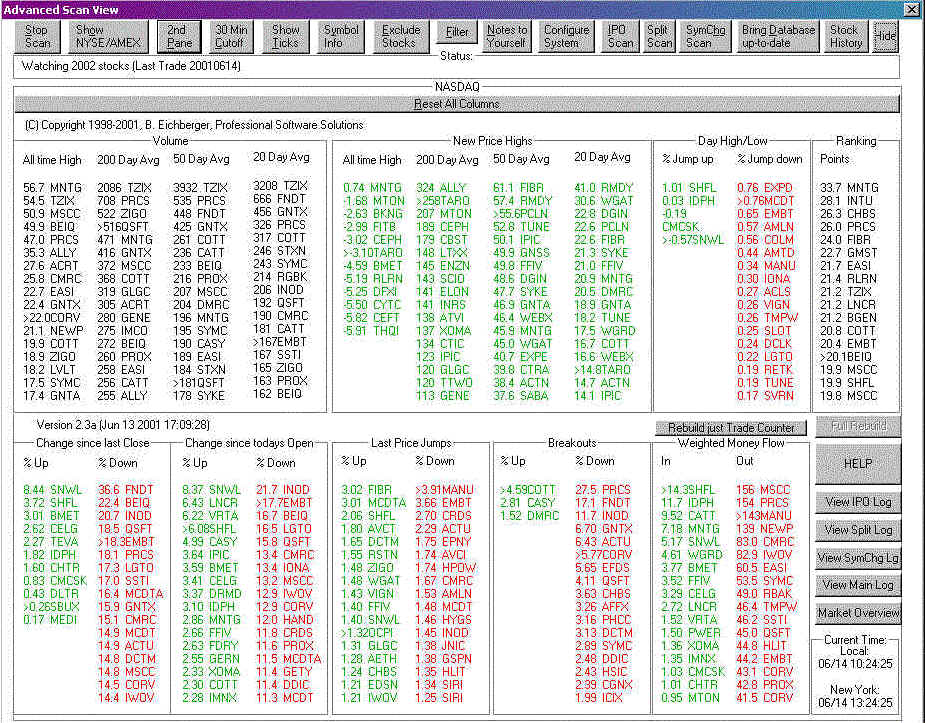Select >14.3SHFL in Weighted Money Flow In
This screenshot has width=925, height=723.
688,489
